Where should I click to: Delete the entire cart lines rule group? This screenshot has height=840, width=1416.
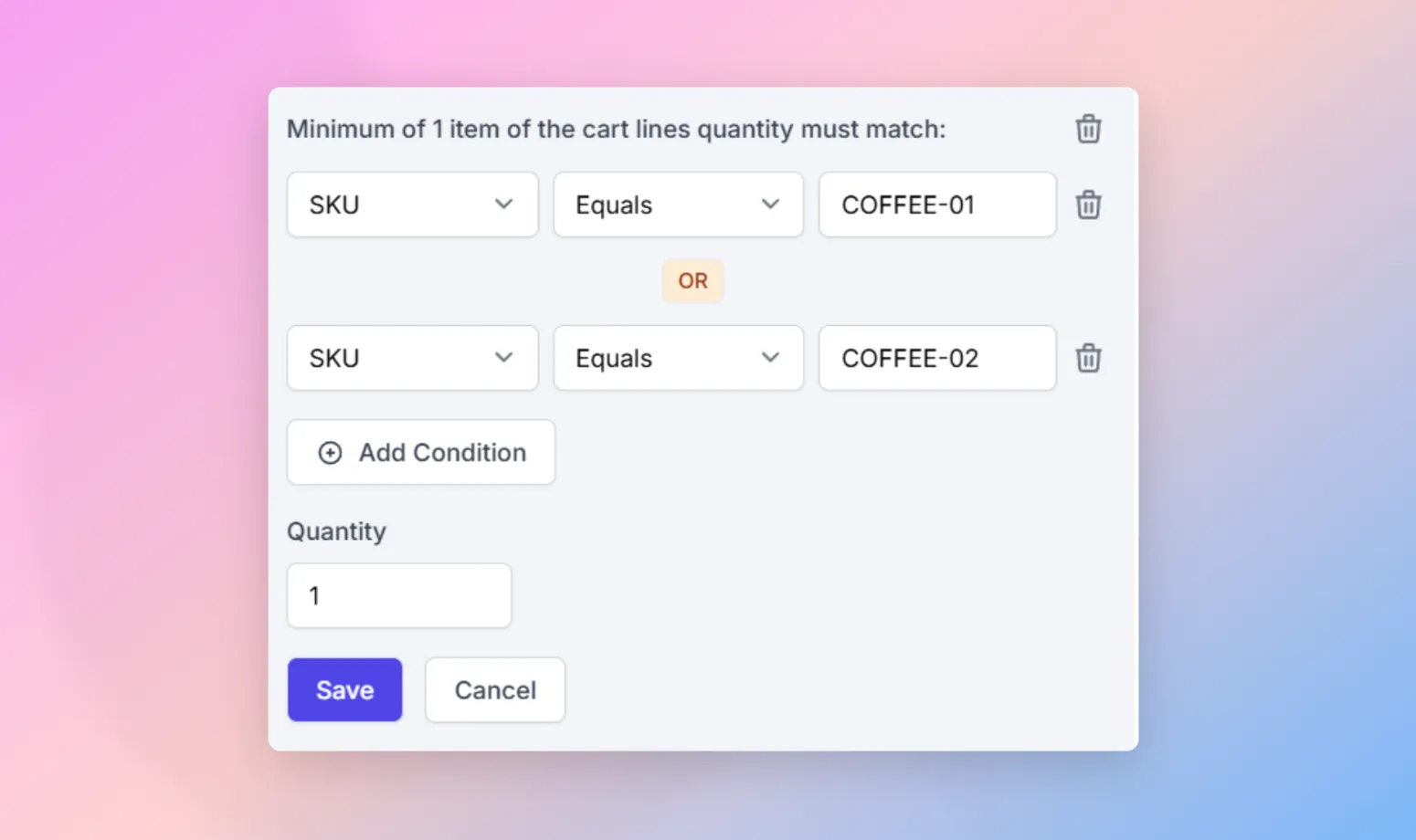point(1087,129)
